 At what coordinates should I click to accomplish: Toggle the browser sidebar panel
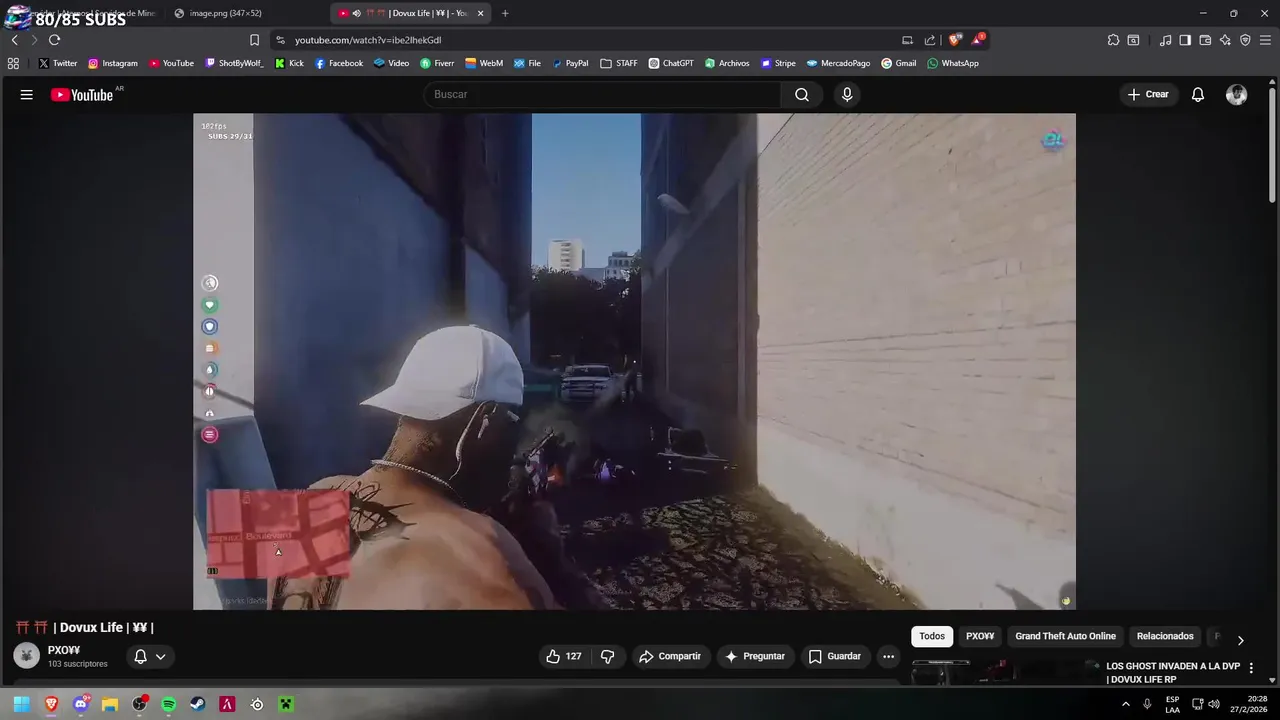pos(1185,40)
